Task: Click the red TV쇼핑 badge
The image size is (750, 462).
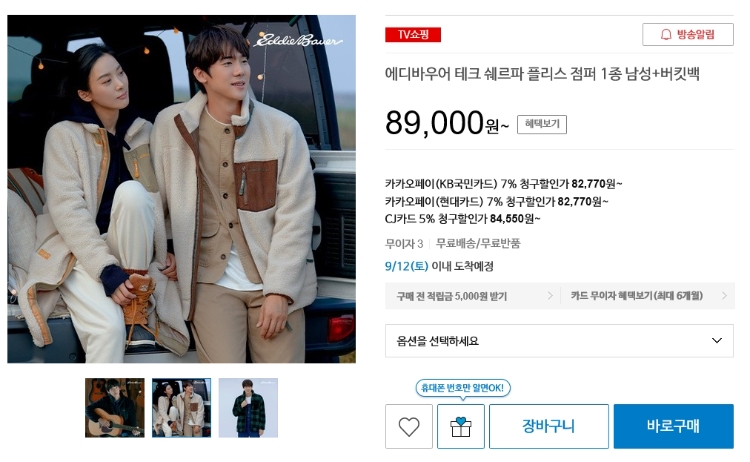Action: coord(413,34)
